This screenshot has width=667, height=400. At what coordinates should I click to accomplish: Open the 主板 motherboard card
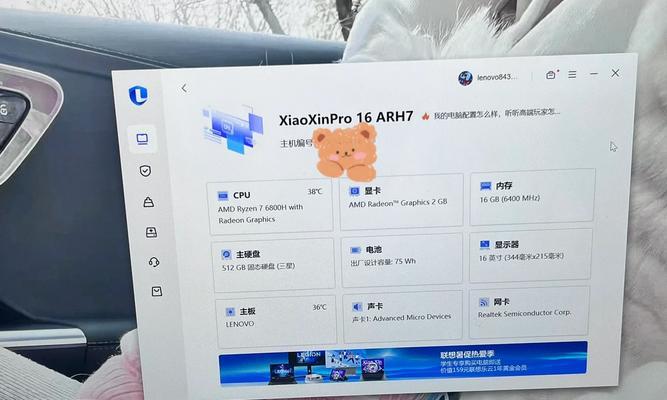click(276, 321)
